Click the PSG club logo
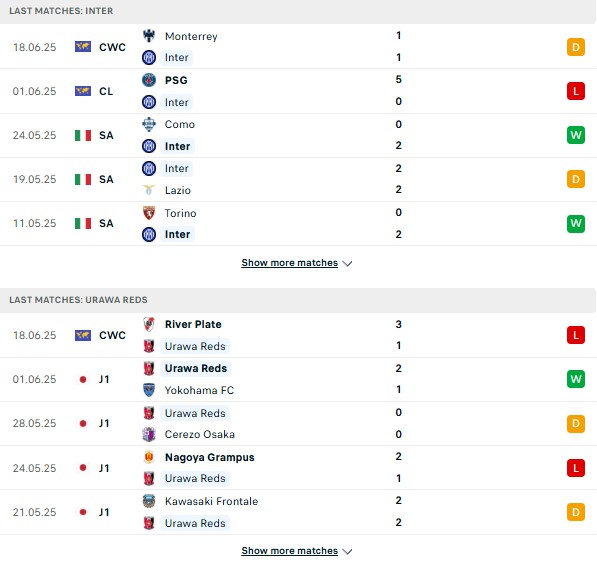Image resolution: width=597 pixels, height=572 pixels. [149, 80]
